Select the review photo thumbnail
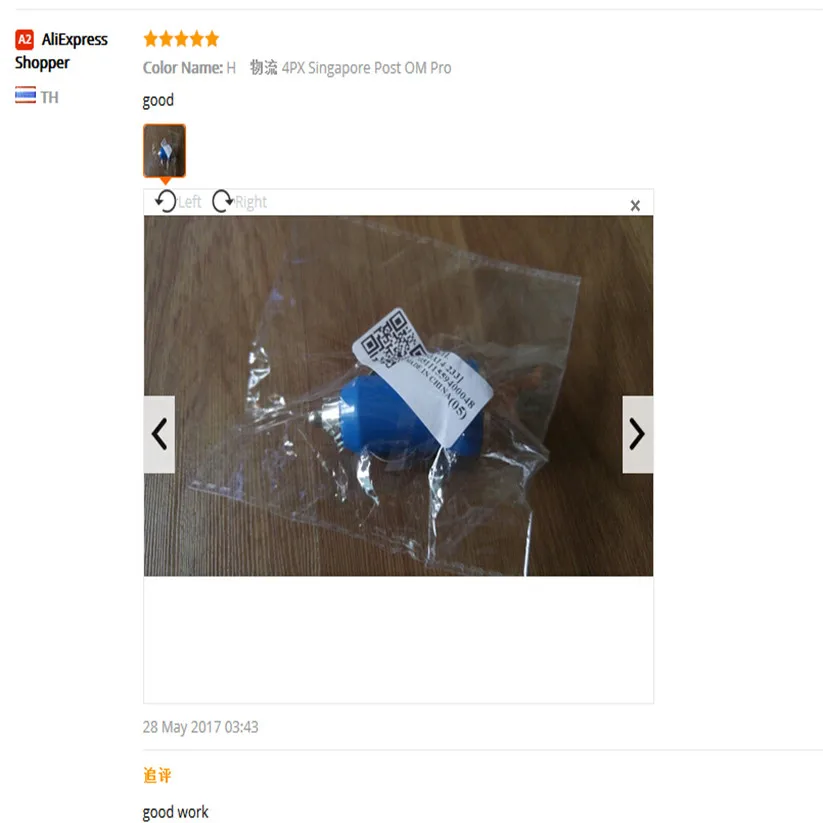Screen dimensions: 823x823 point(164,151)
